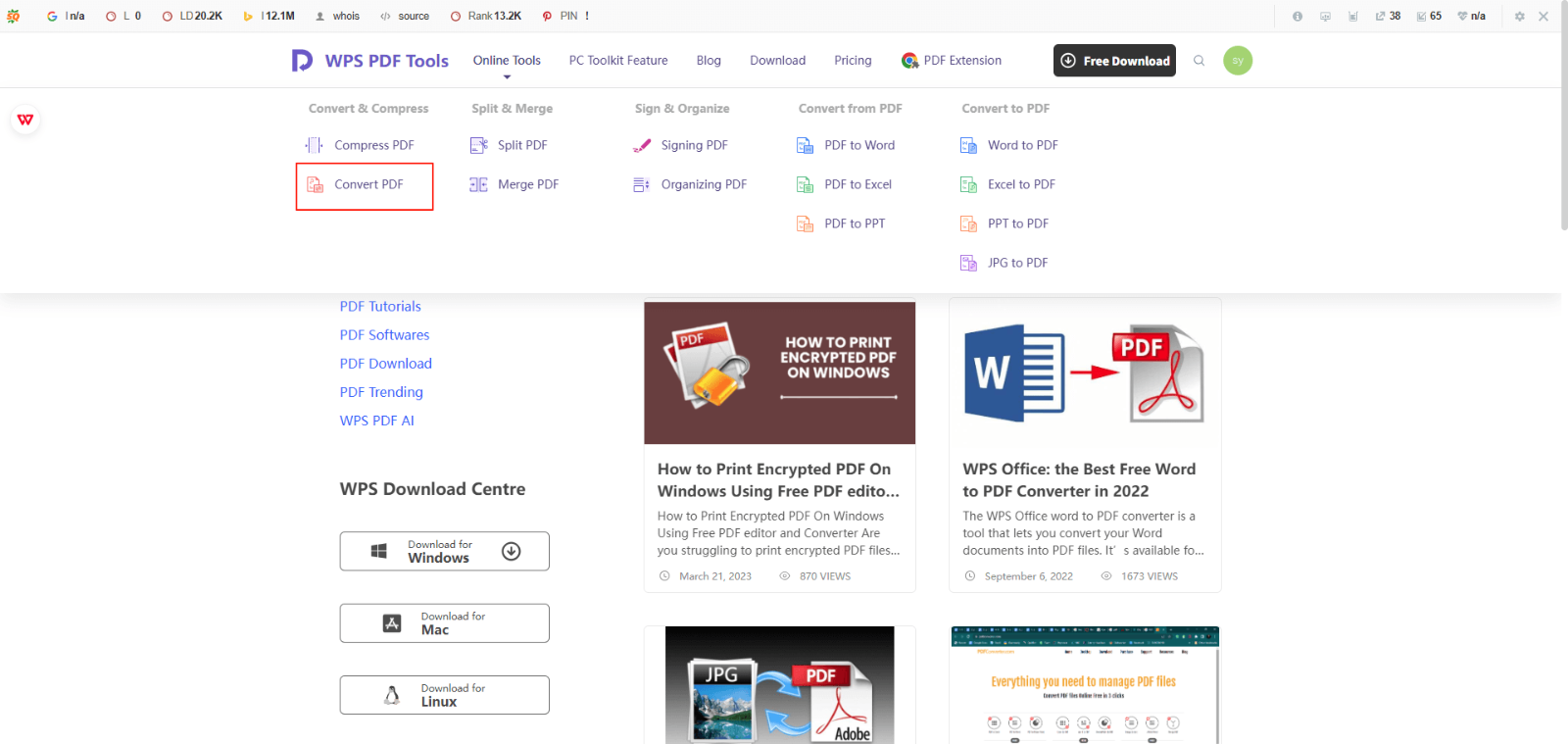Click the PPT to PDF icon

coord(968,223)
